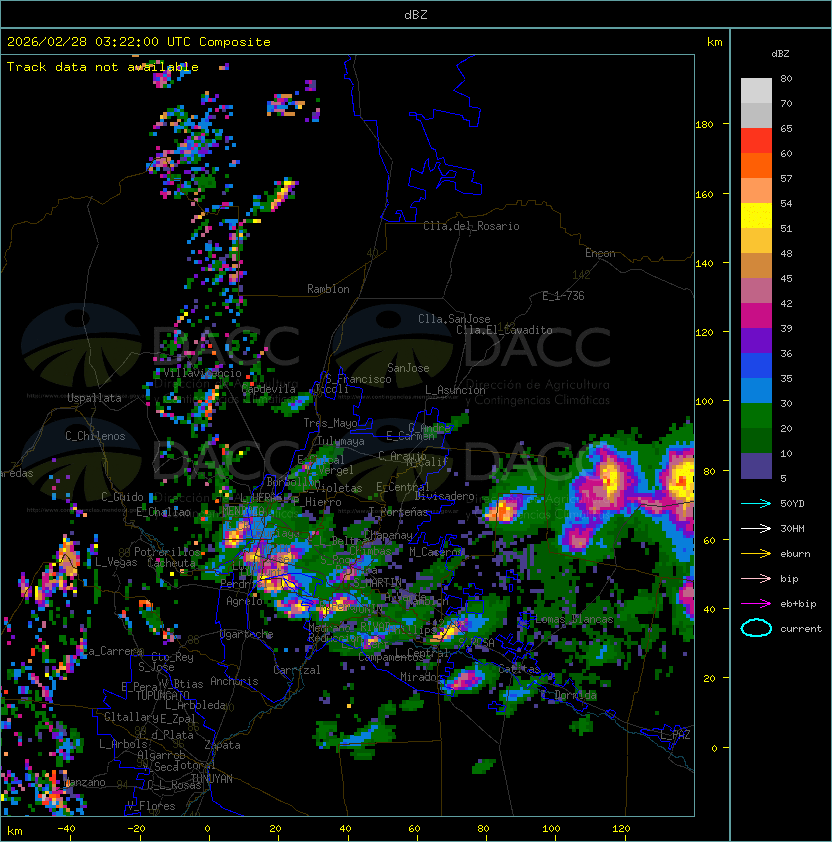Click the 'Clla.SanJose' map label
This screenshot has height=842, width=832.
454,319
